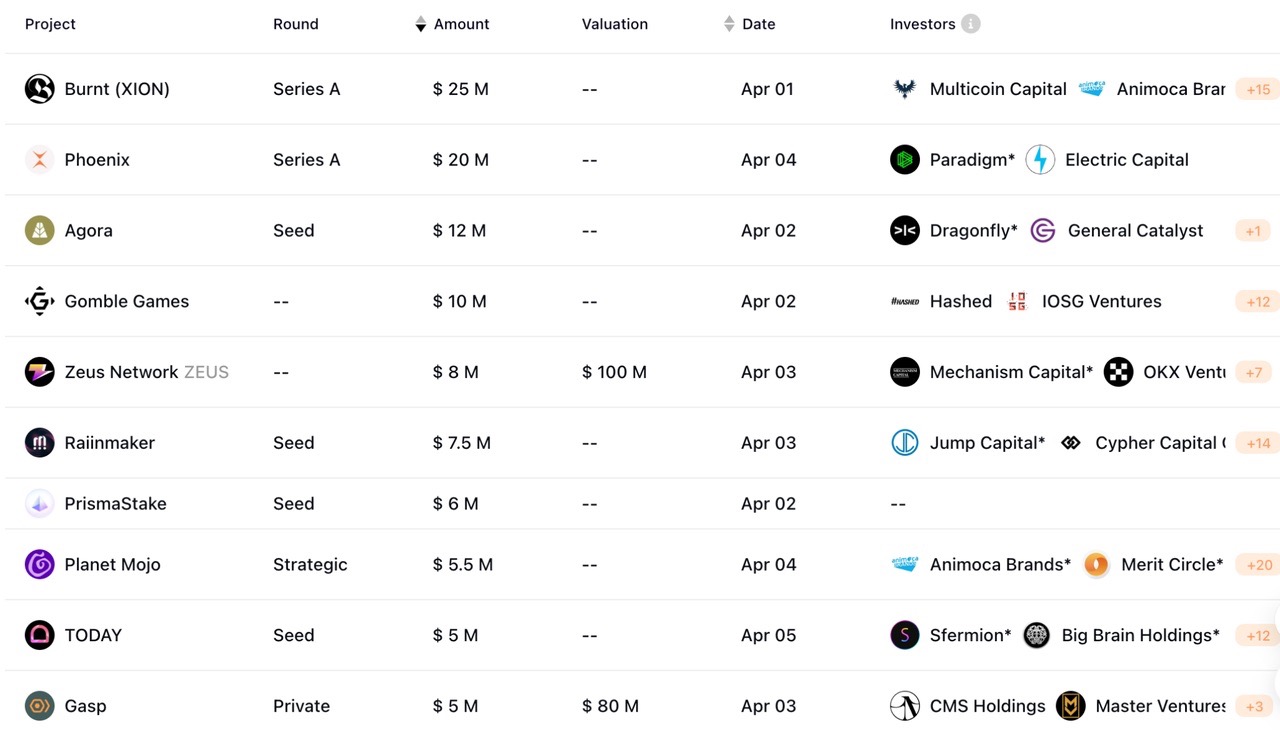Click the Zeus Network logo icon
Screen dimensions: 1280x740
pyautogui.click(x=39, y=372)
